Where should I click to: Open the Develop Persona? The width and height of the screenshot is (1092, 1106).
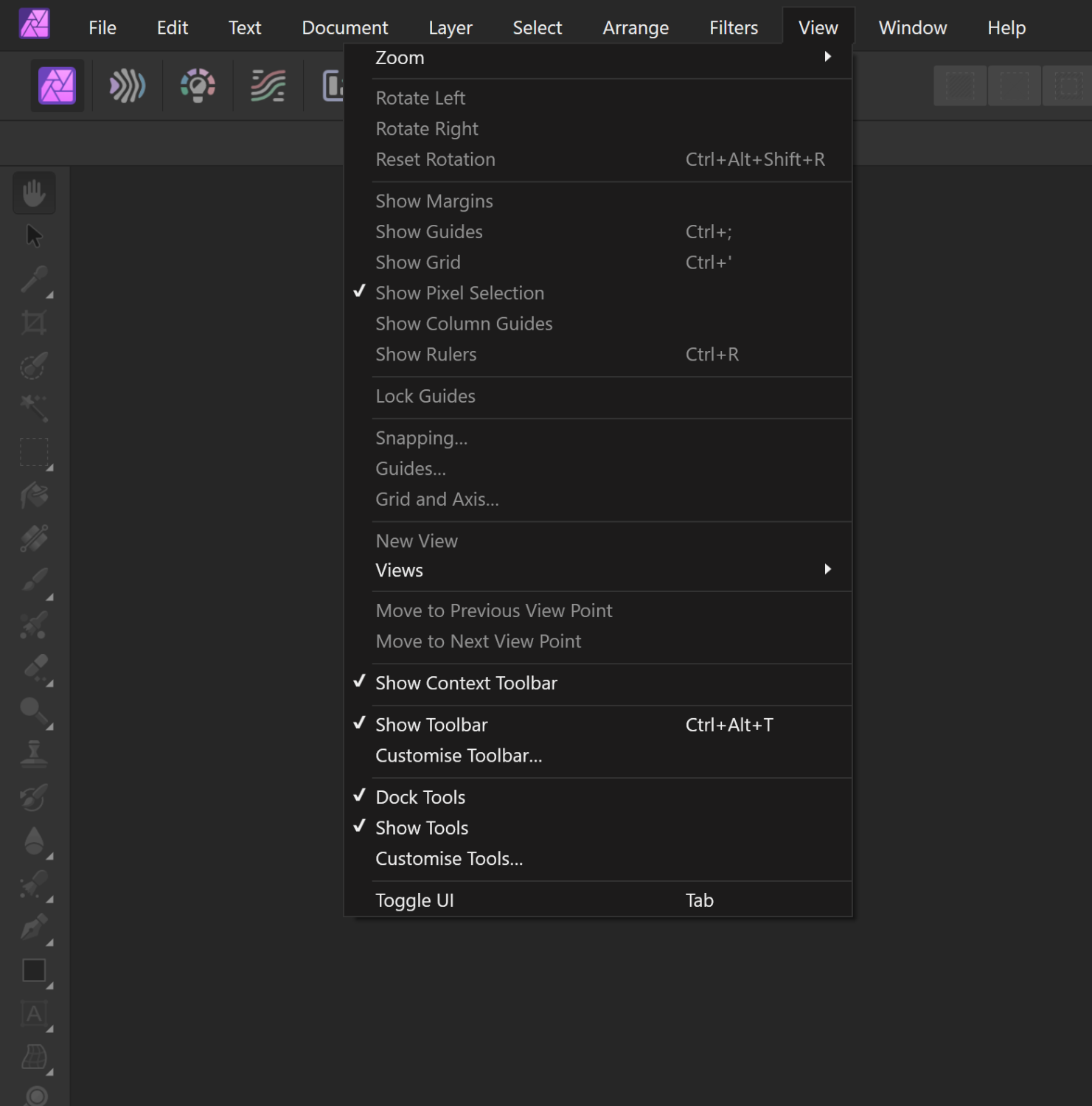click(x=195, y=86)
